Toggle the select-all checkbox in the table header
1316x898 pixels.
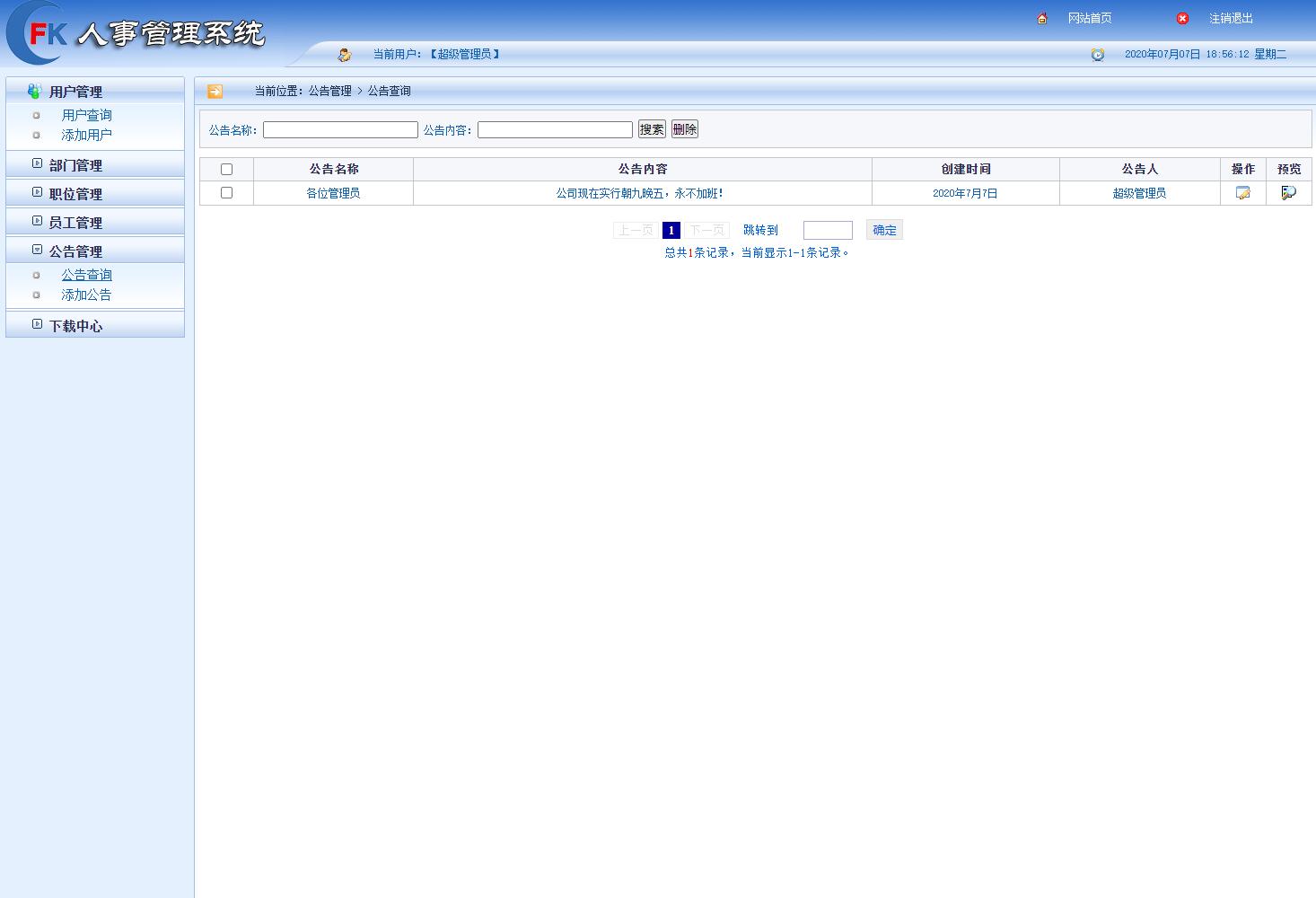pyautogui.click(x=226, y=168)
